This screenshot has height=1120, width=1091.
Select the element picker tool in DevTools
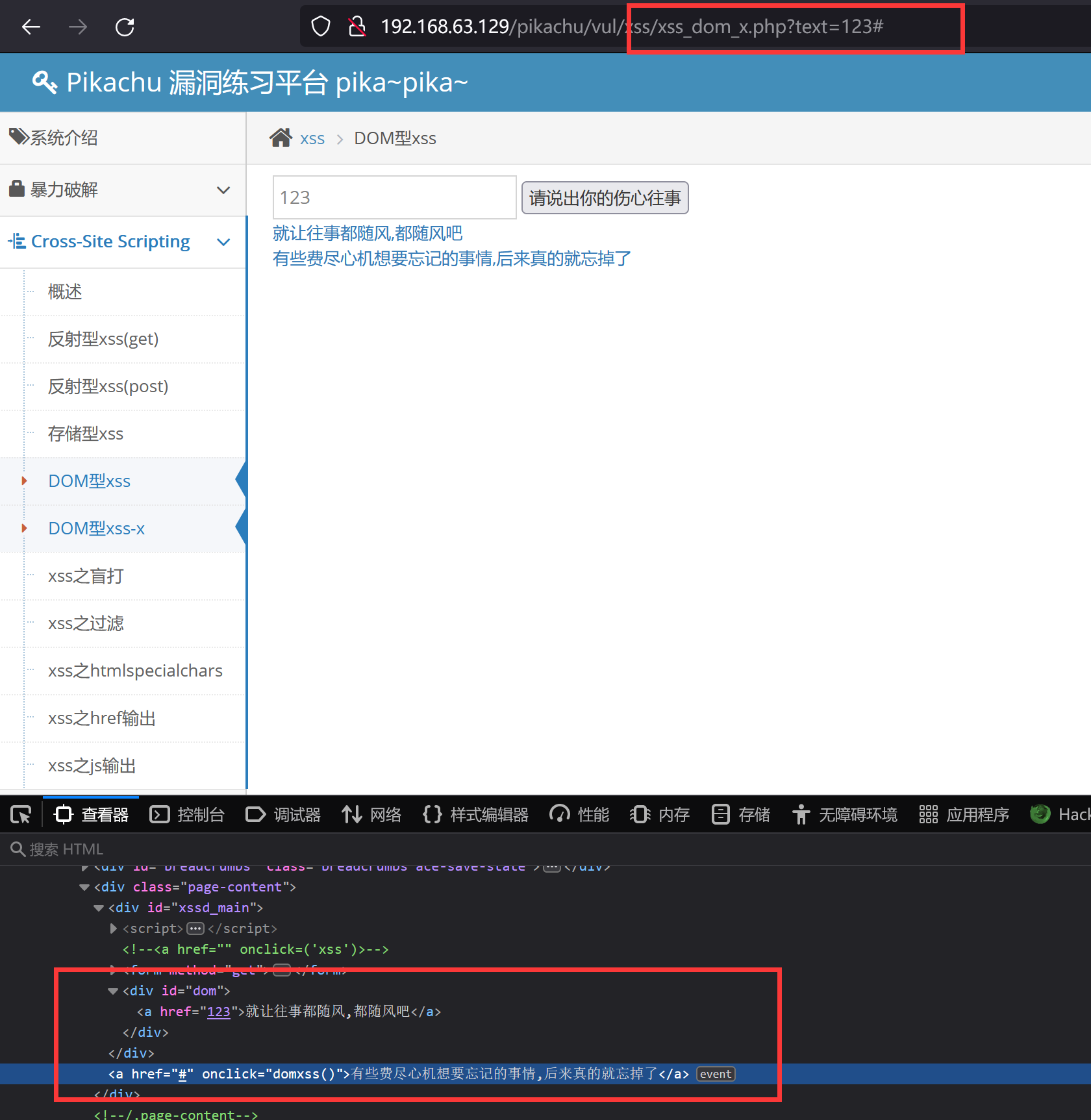click(20, 814)
